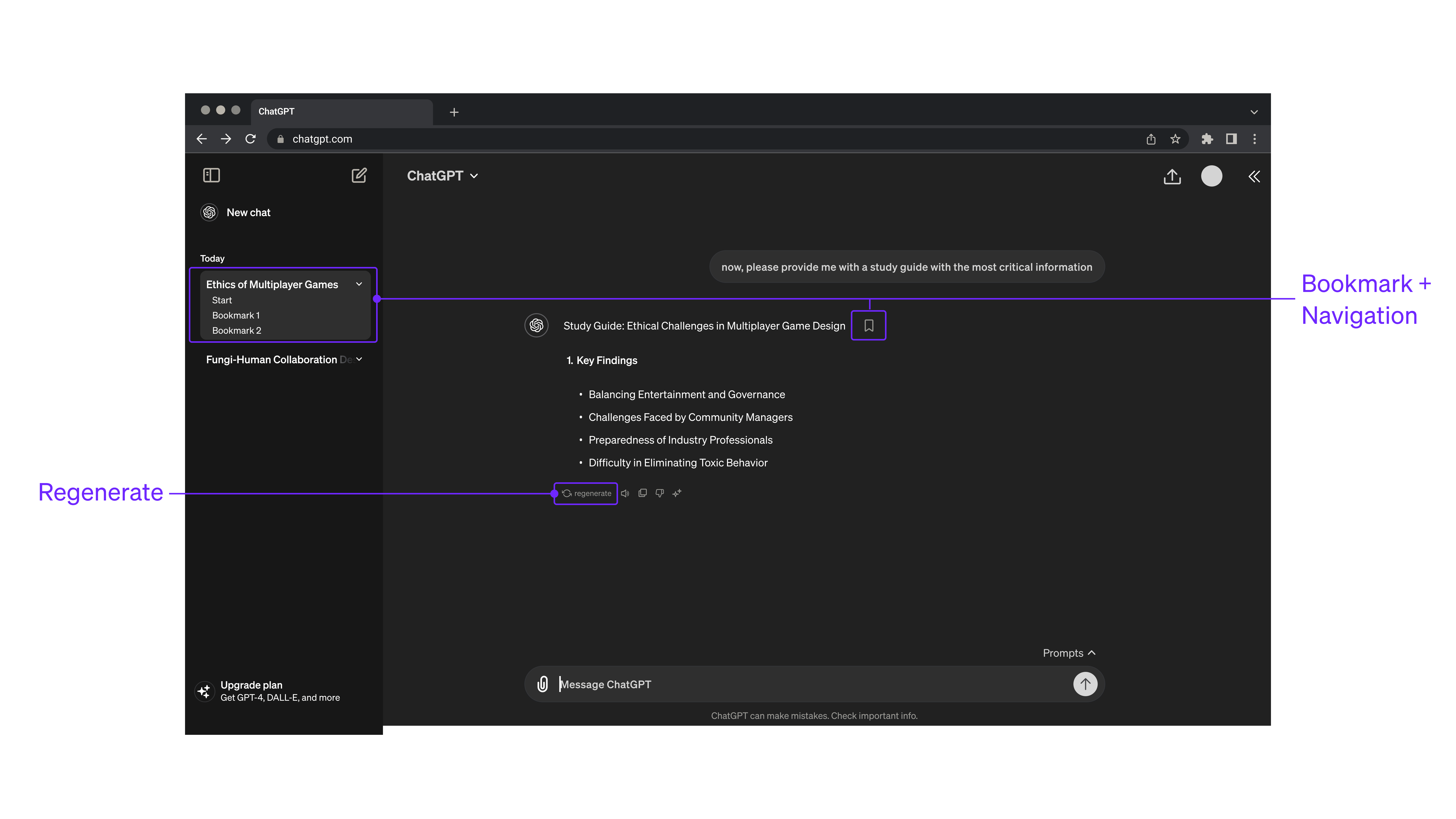
Task: Bookmark the Study Guide response
Action: click(869, 326)
